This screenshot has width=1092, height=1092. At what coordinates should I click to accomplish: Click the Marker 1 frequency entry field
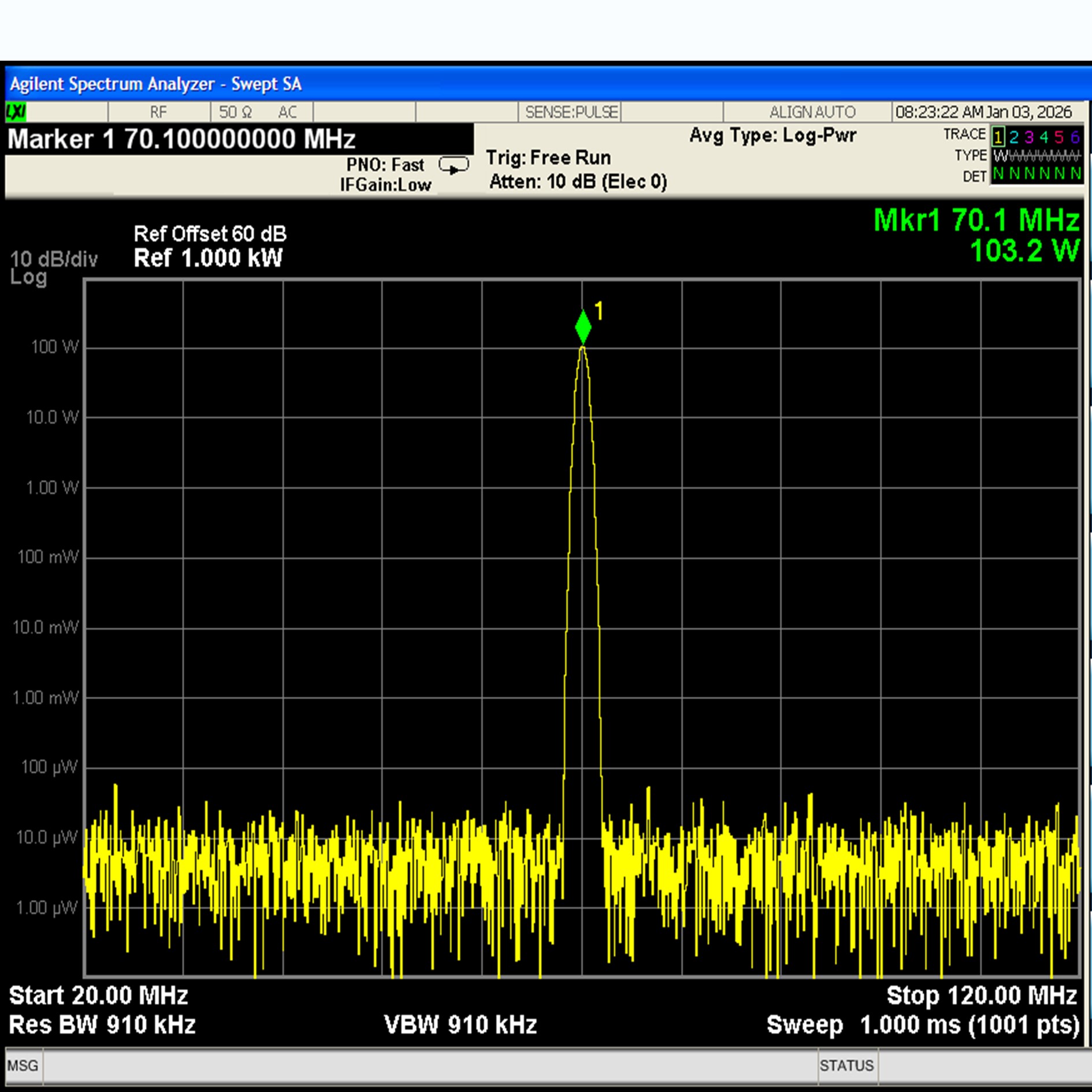[x=239, y=139]
